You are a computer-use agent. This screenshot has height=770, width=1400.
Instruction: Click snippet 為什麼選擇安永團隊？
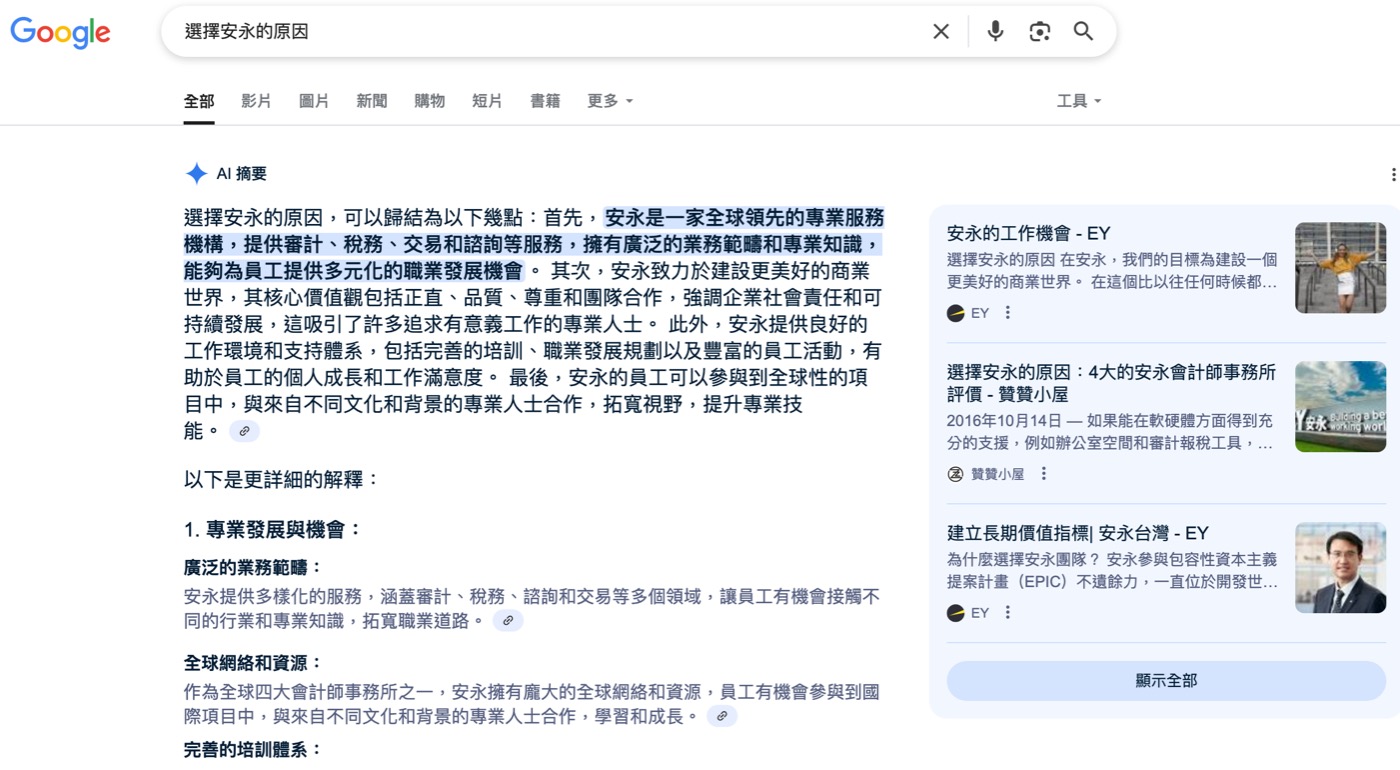tap(1024, 559)
